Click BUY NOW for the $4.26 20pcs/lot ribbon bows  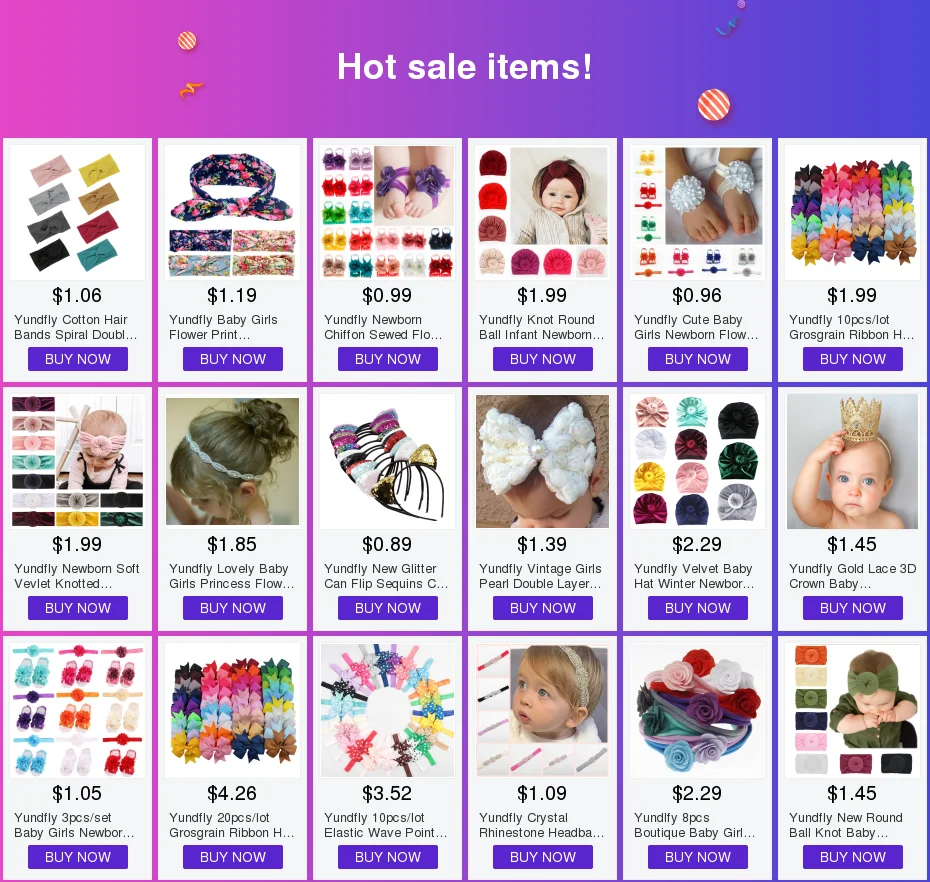pos(232,857)
